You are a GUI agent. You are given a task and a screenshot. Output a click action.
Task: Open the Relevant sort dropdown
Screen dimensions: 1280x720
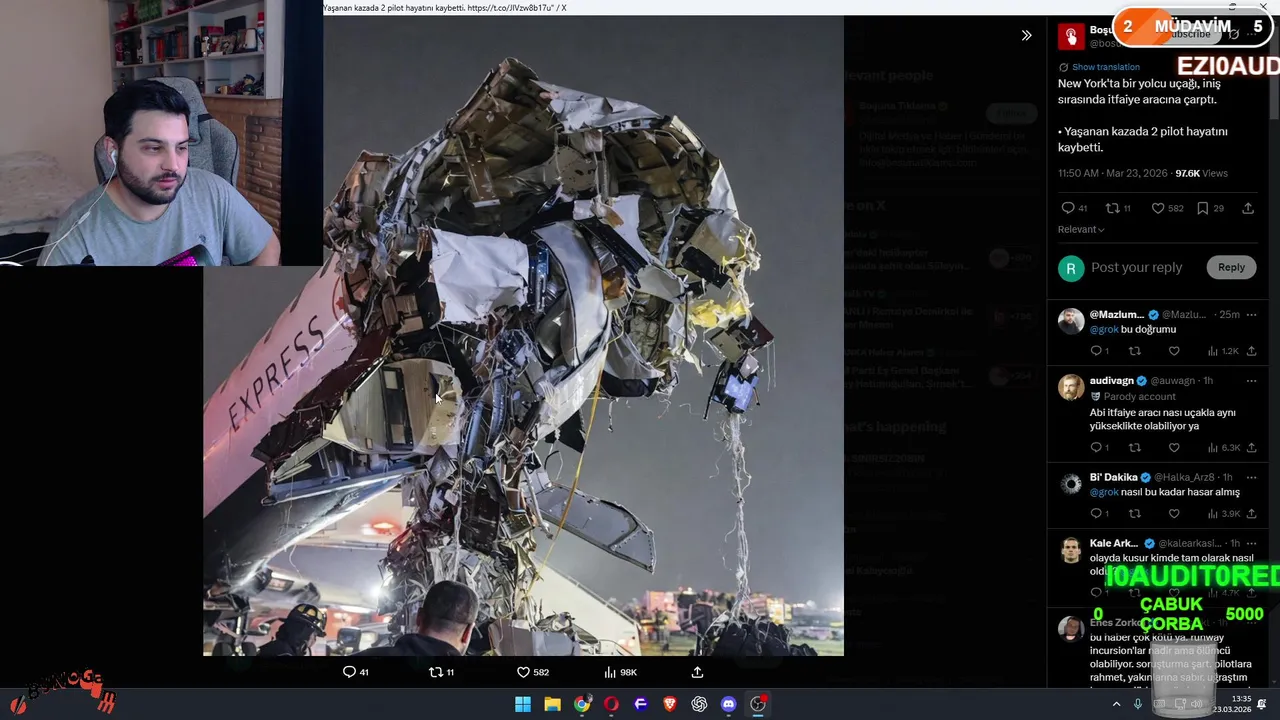[1081, 229]
